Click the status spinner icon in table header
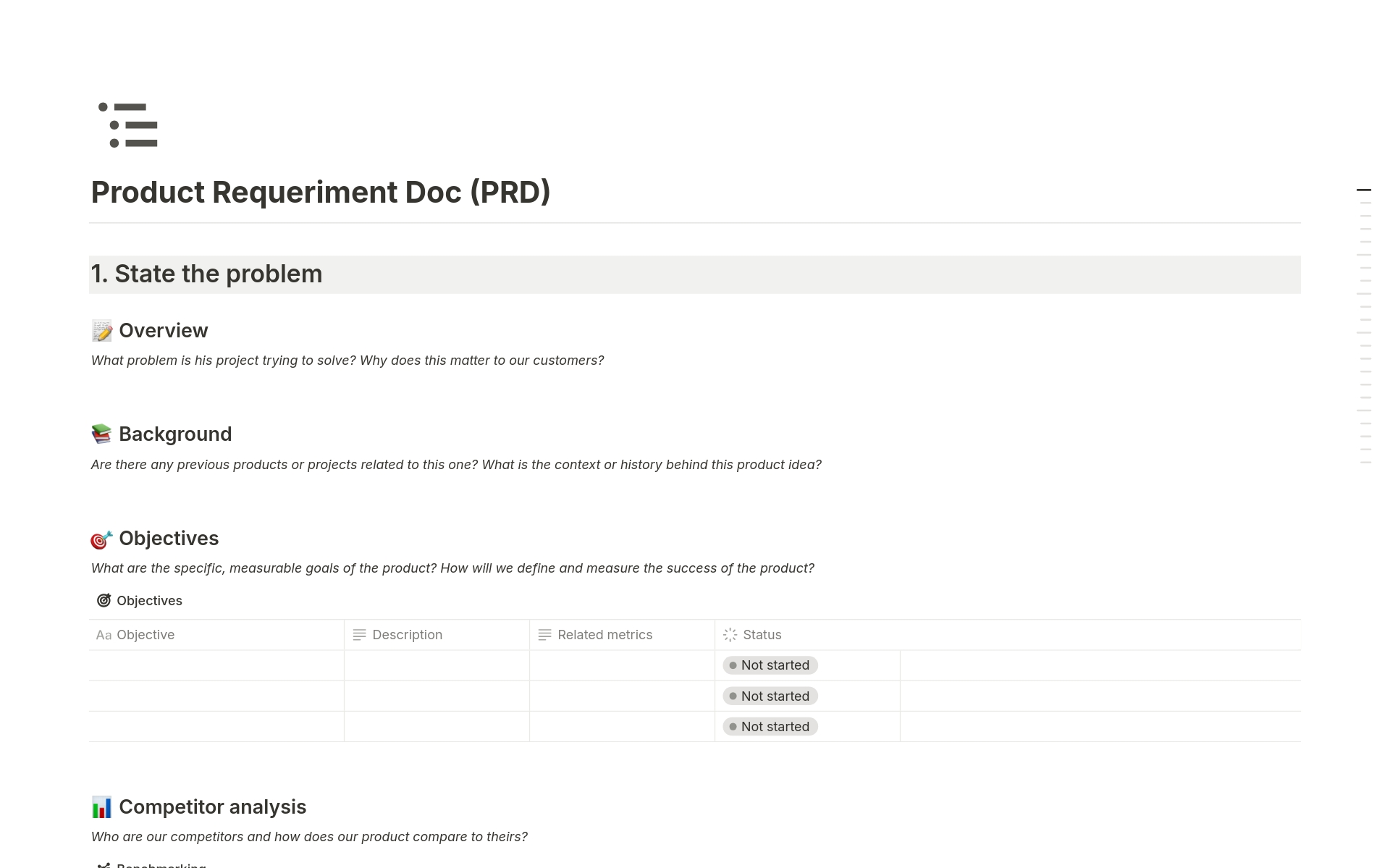The height and width of the screenshot is (868, 1390). coord(730,635)
